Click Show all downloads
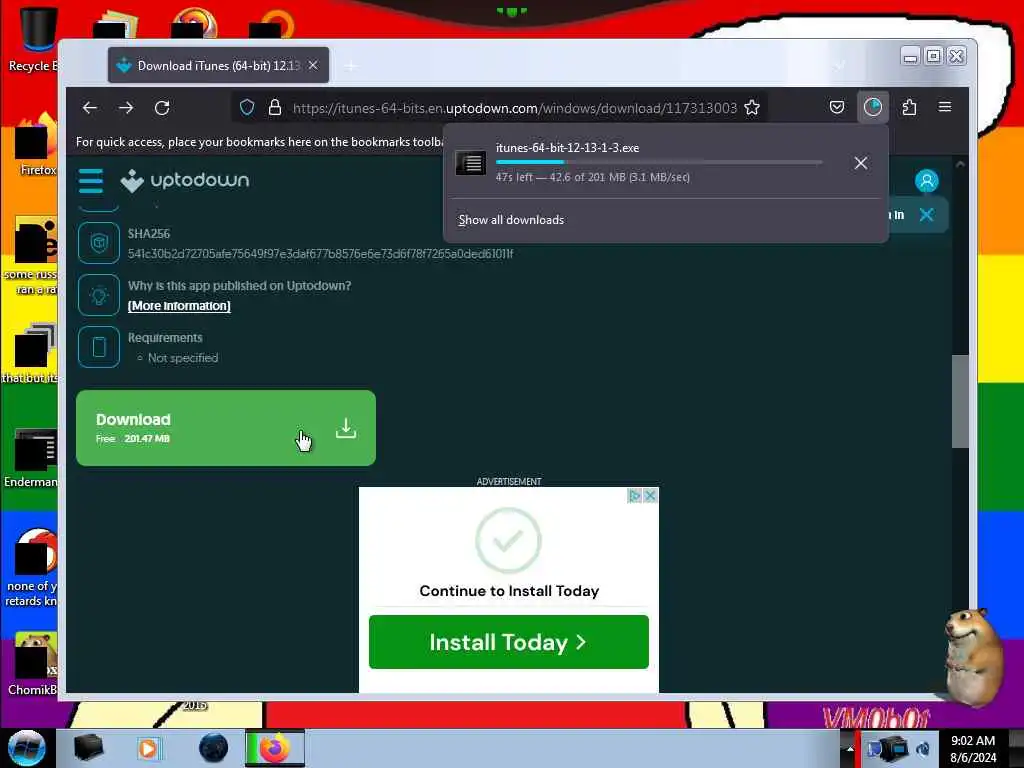The width and height of the screenshot is (1024, 768). [x=511, y=220]
